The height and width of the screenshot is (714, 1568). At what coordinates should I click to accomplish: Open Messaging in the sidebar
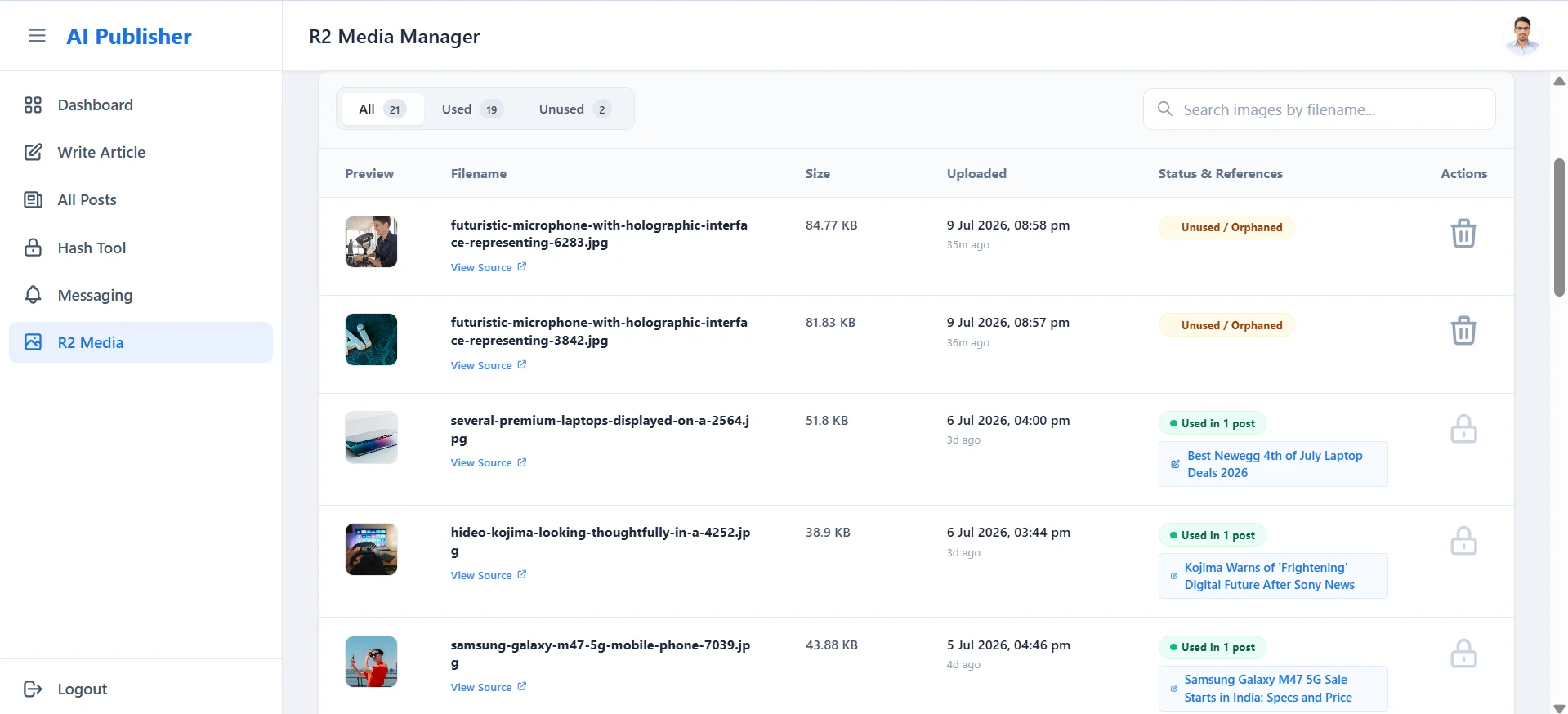tap(141, 295)
